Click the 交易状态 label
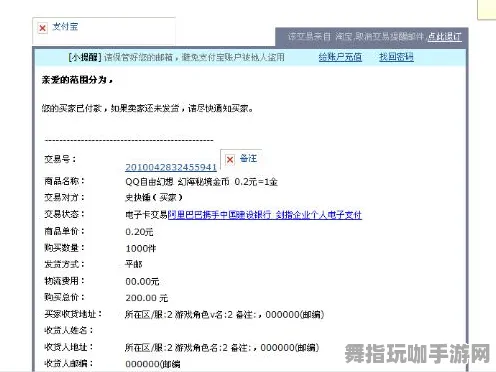This screenshot has width=496, height=372. pyautogui.click(x=65, y=214)
